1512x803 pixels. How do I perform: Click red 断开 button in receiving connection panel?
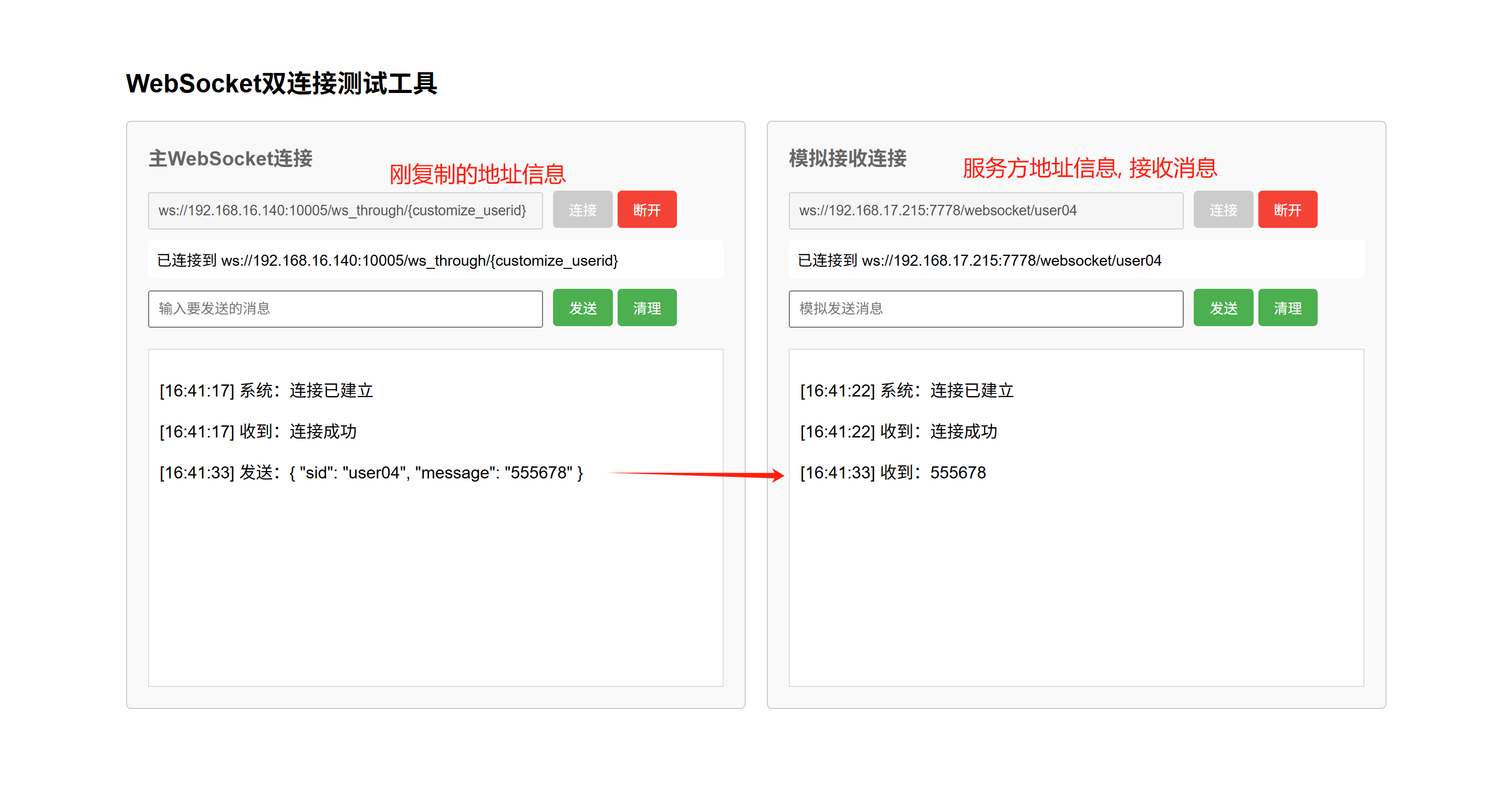pyautogui.click(x=1287, y=210)
